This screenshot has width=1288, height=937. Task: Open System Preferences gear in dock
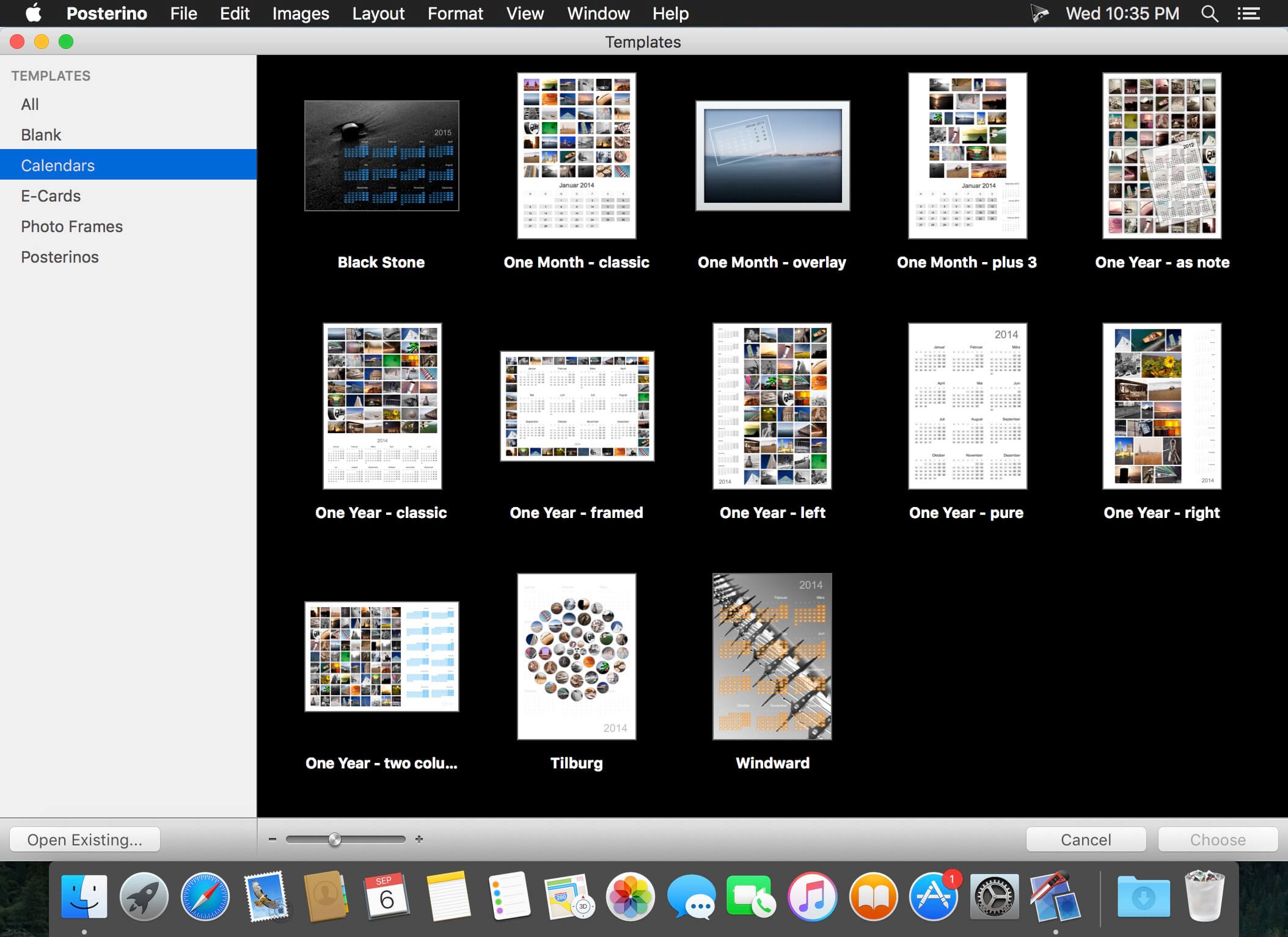[x=994, y=897]
